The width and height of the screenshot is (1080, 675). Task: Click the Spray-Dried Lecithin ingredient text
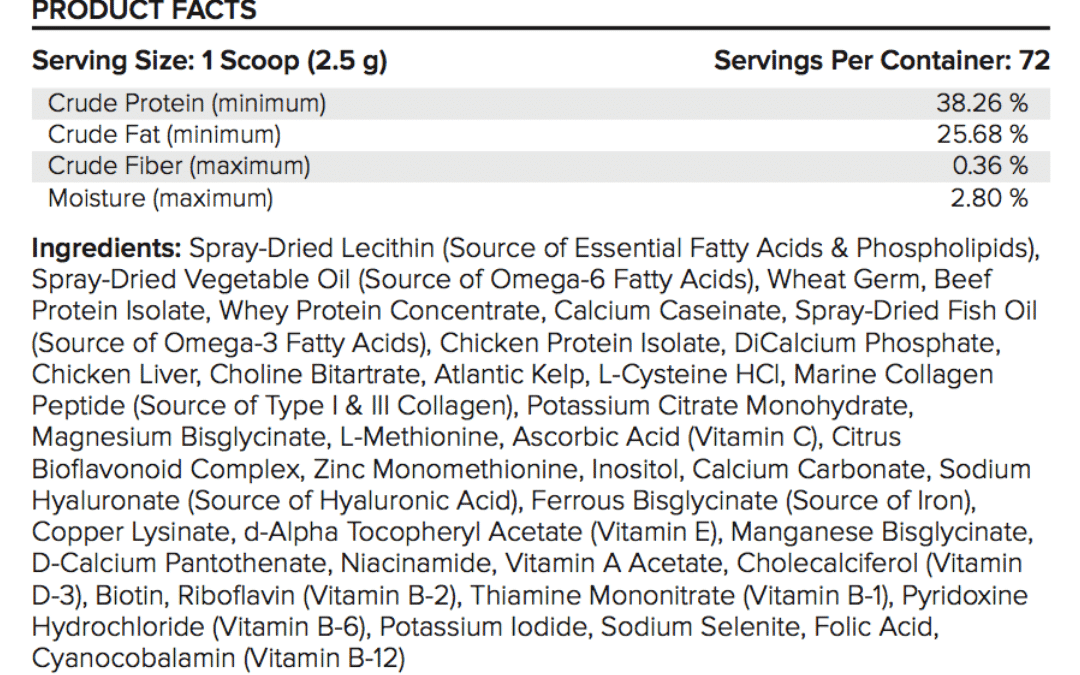tap(312, 248)
